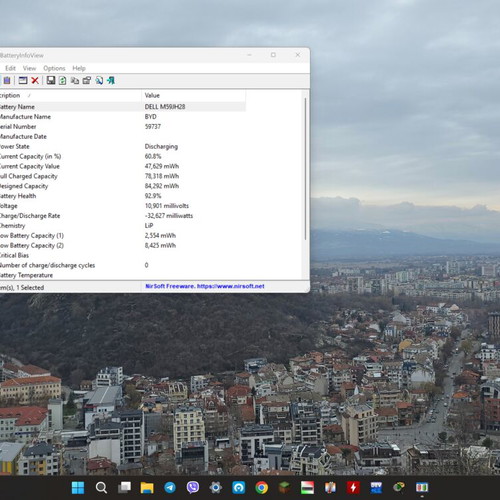Open the Options menu
This screenshot has height=500, width=500.
click(54, 68)
